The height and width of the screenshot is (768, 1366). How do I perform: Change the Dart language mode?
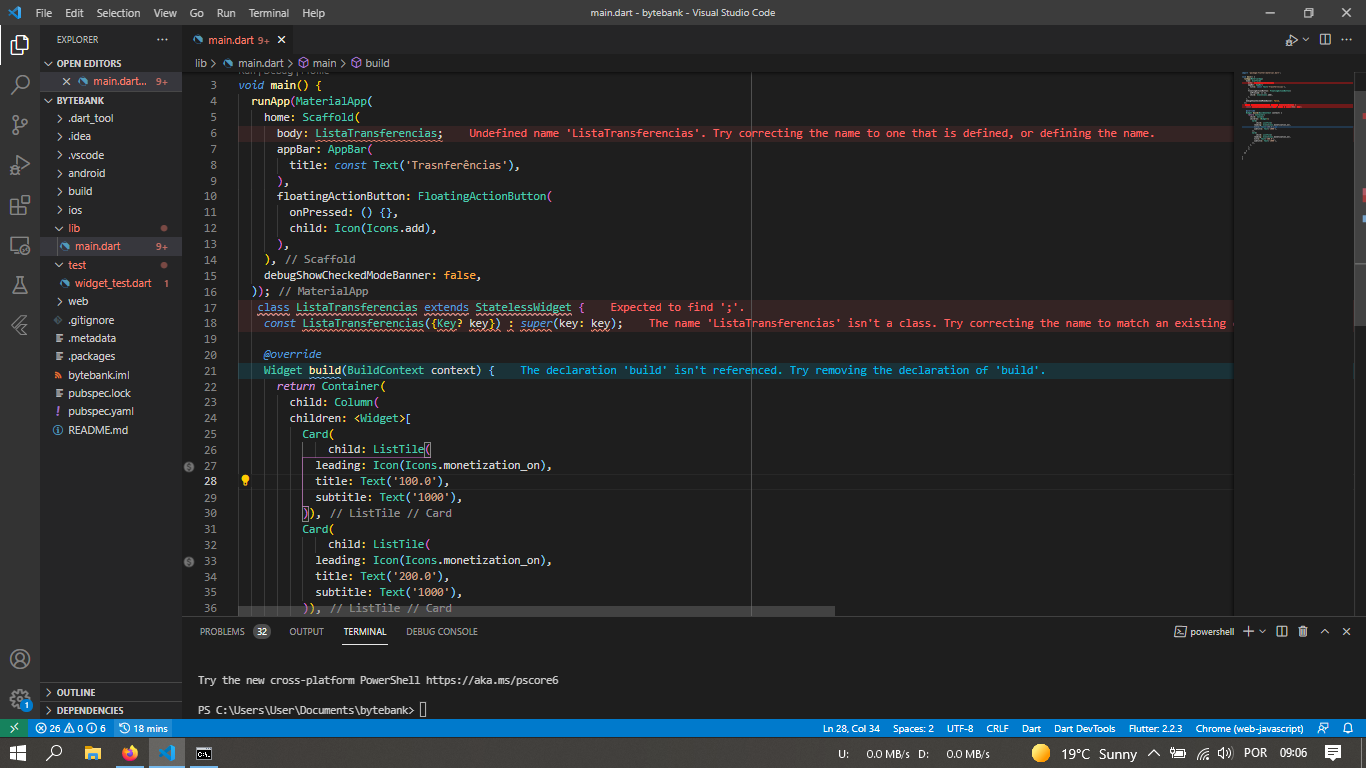coord(1031,728)
